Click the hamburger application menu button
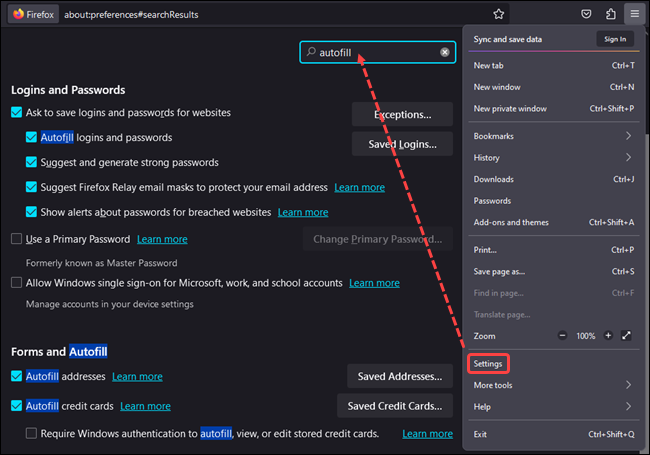650x455 pixels. click(634, 14)
